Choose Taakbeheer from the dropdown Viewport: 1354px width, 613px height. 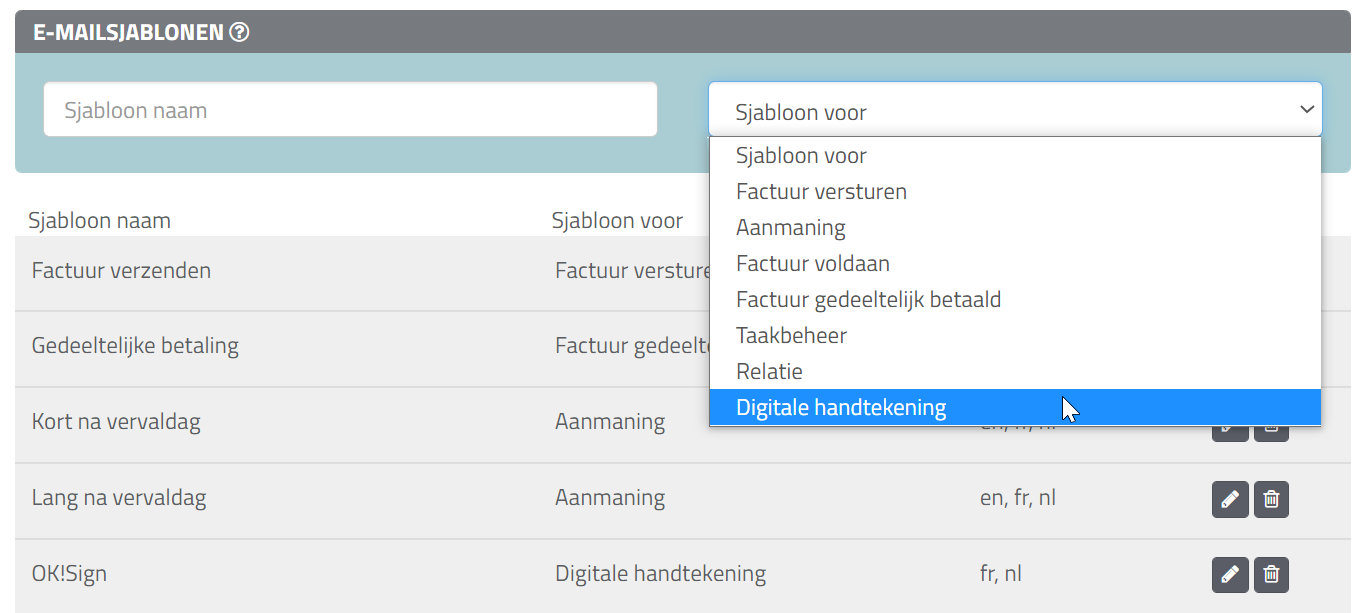click(x=791, y=335)
